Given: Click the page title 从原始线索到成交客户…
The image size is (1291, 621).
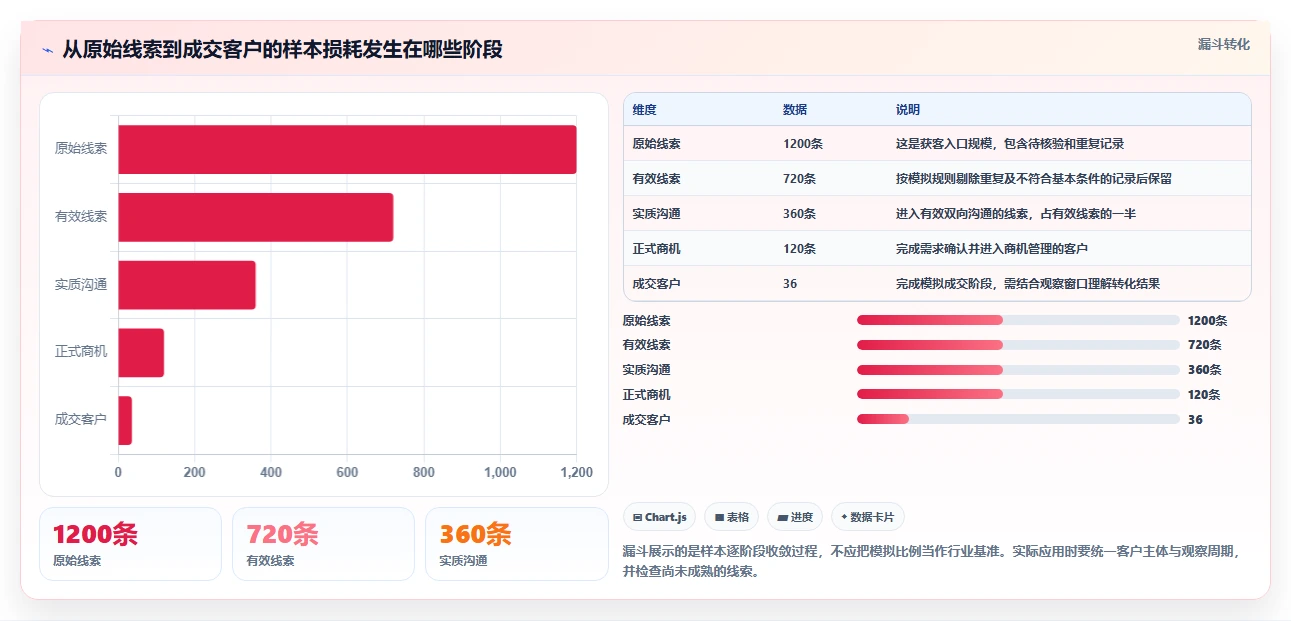Looking at the screenshot, I should (x=282, y=49).
